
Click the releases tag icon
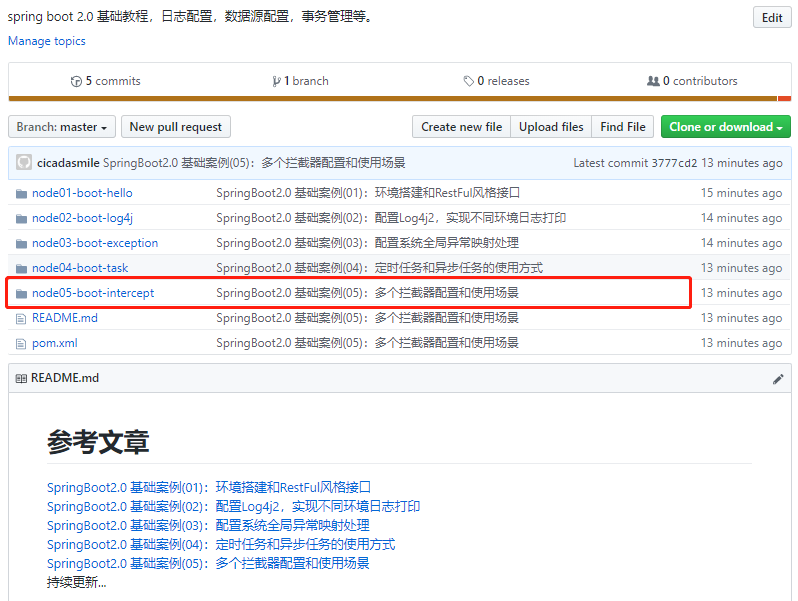(468, 81)
